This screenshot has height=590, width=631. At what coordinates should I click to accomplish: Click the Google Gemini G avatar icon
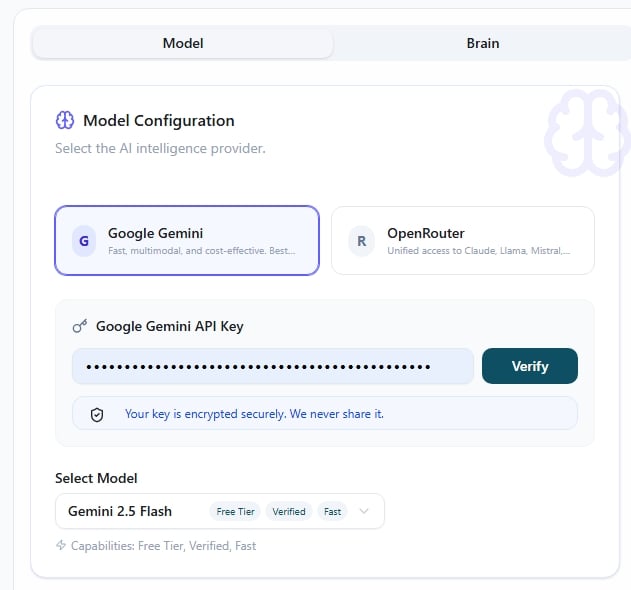coord(84,241)
